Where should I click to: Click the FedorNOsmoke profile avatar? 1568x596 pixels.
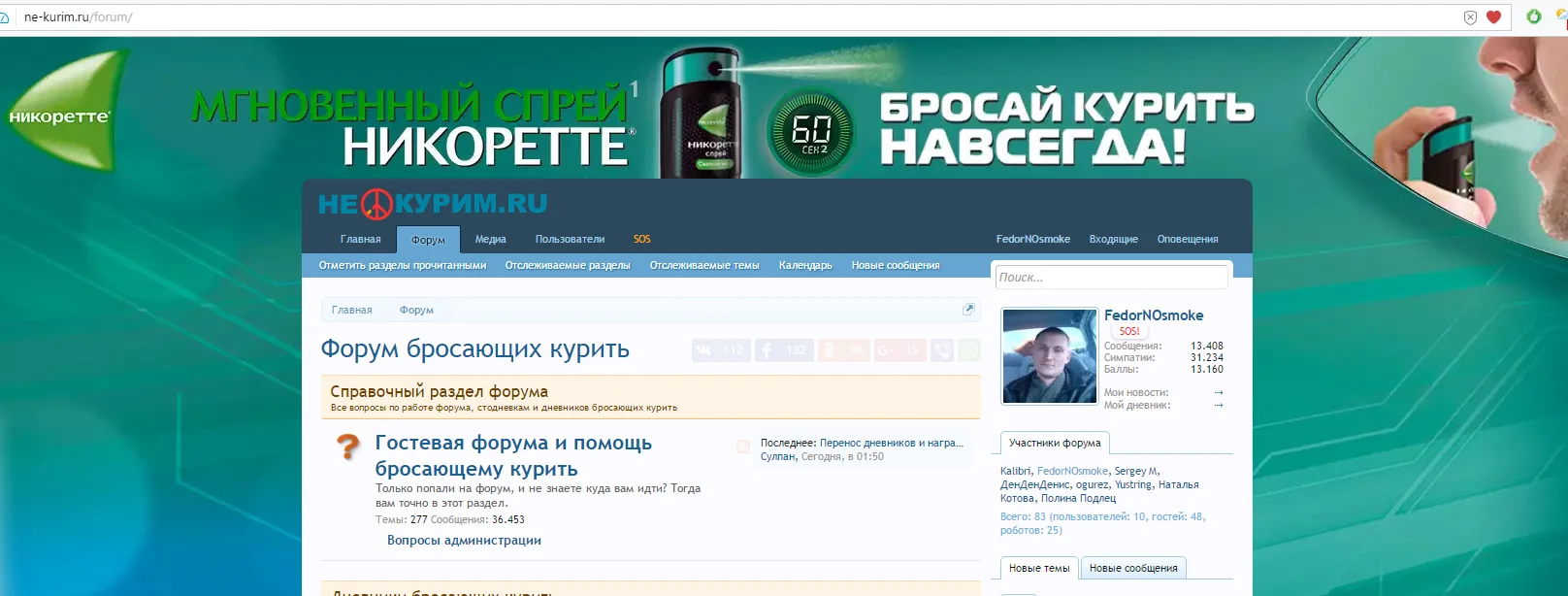(x=1049, y=356)
